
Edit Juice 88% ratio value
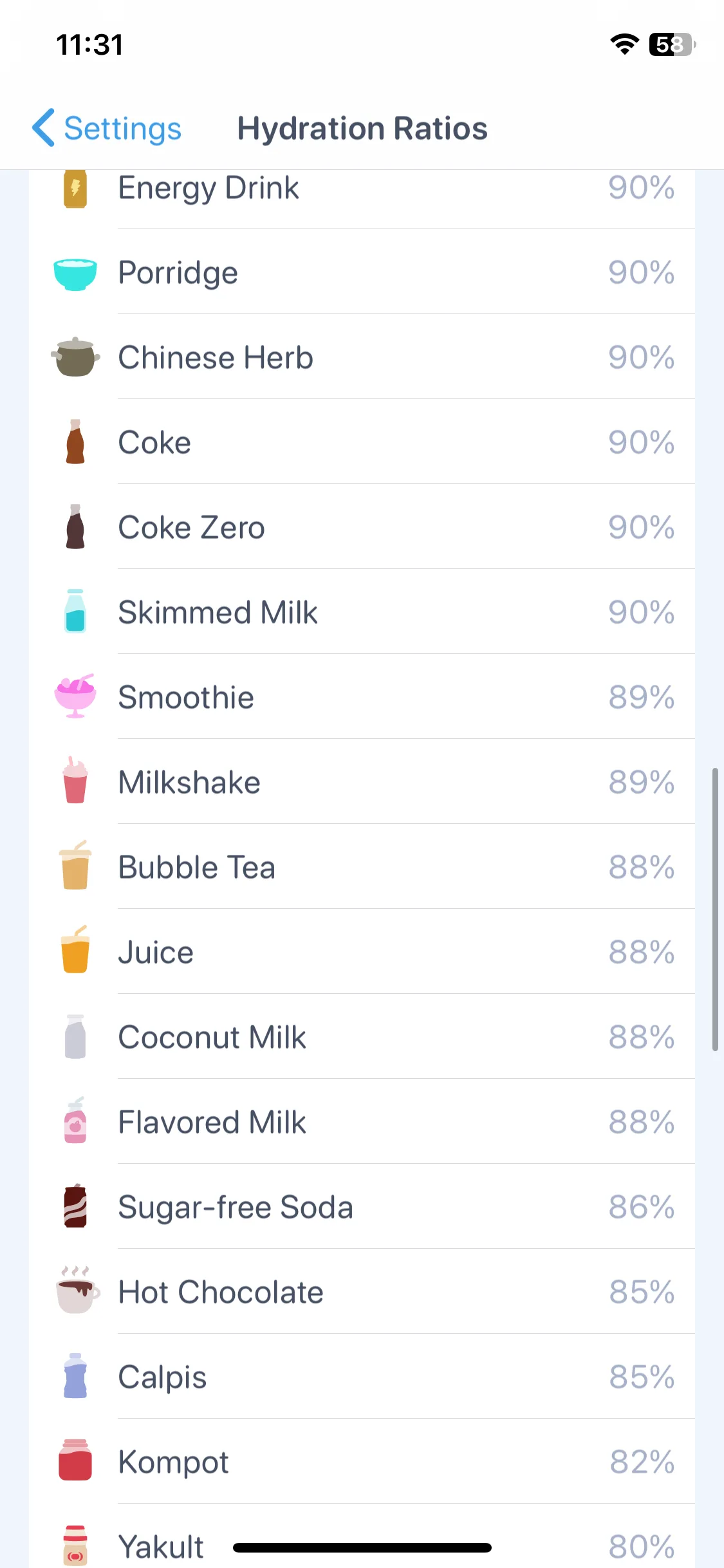(641, 952)
